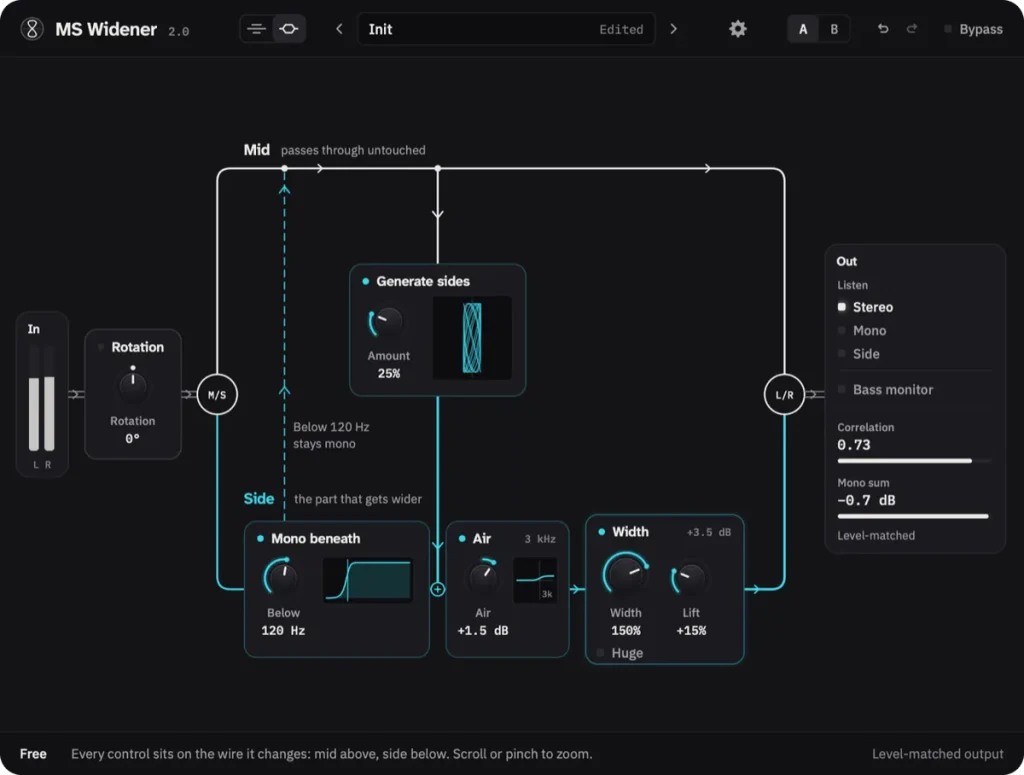Click the 120 Hz value
1024x775 pixels.
tap(283, 631)
